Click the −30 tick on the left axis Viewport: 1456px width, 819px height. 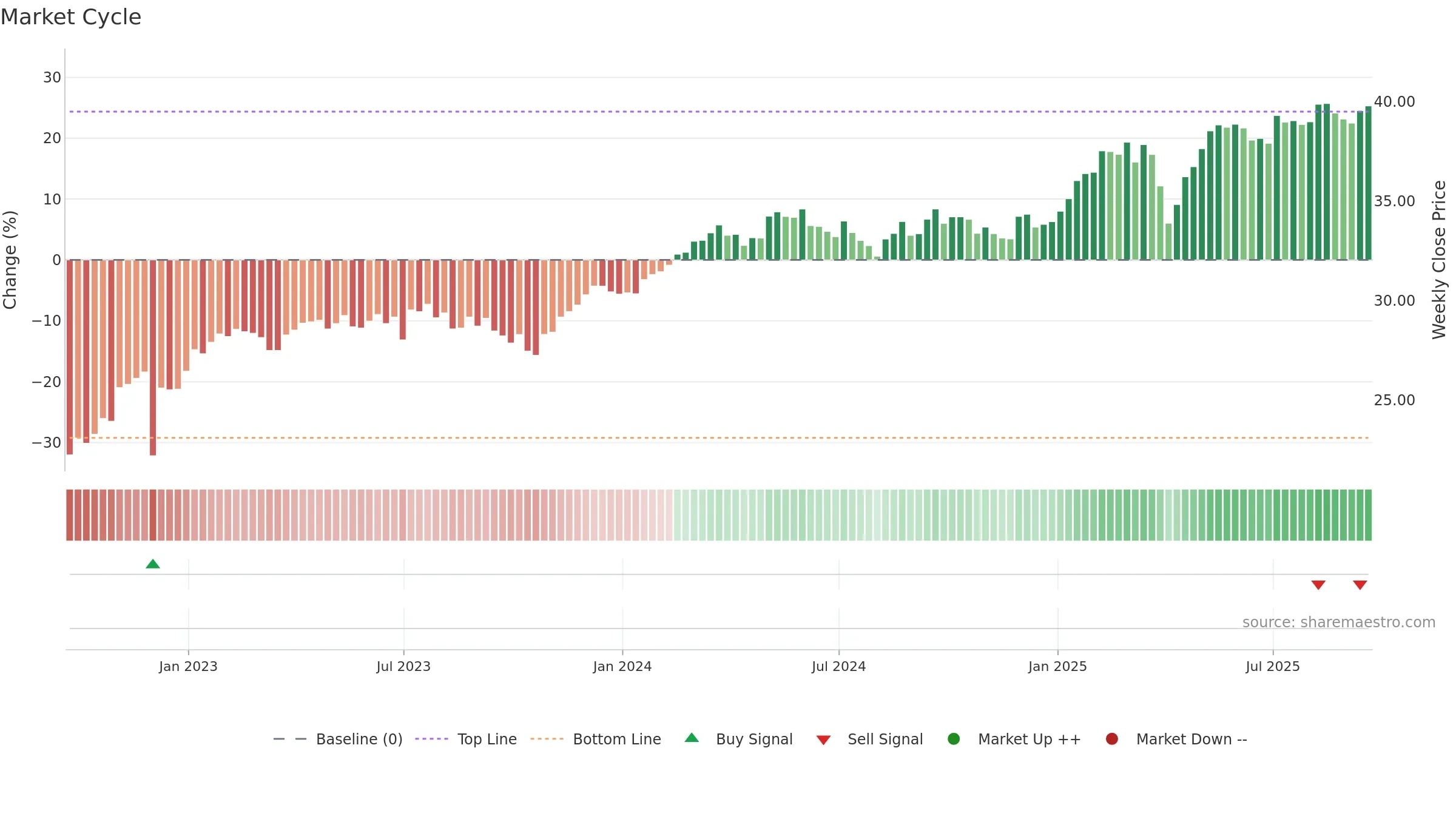47,442
